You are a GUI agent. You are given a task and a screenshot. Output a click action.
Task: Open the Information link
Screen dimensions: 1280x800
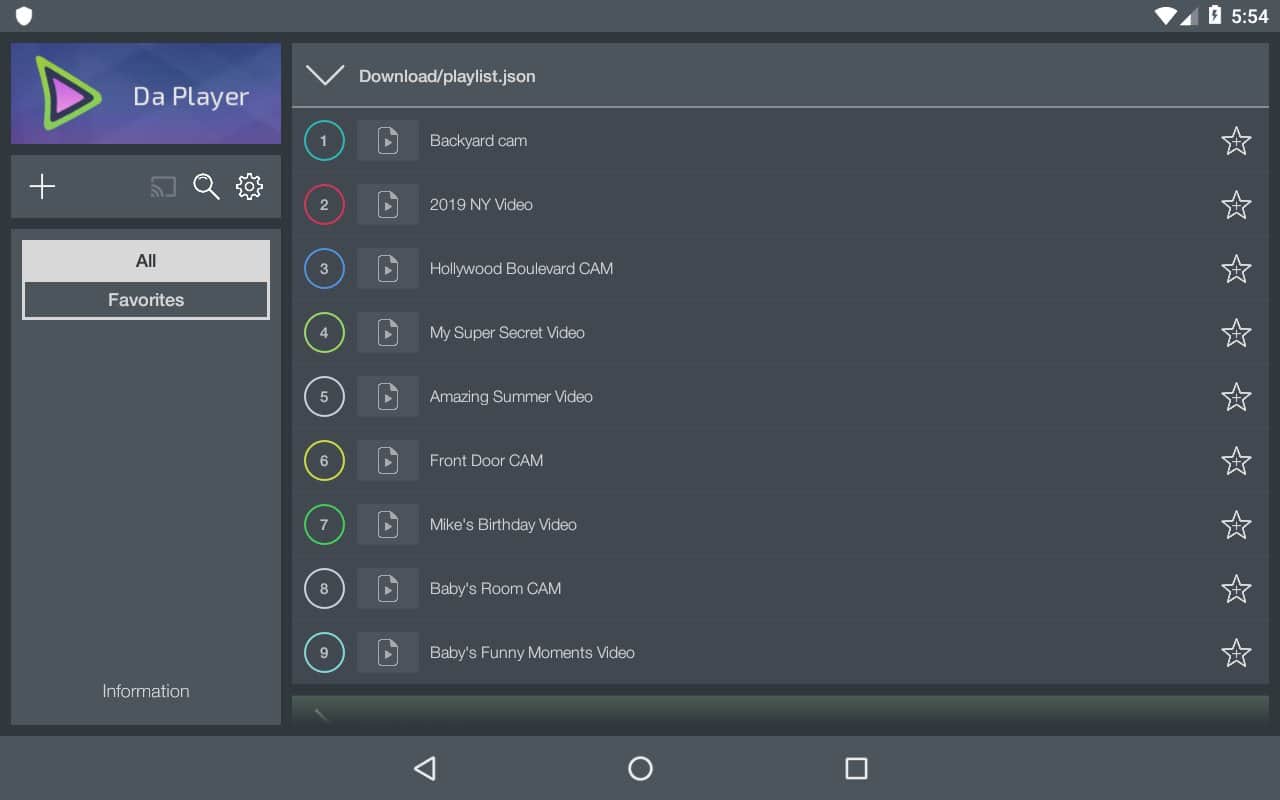click(x=146, y=691)
